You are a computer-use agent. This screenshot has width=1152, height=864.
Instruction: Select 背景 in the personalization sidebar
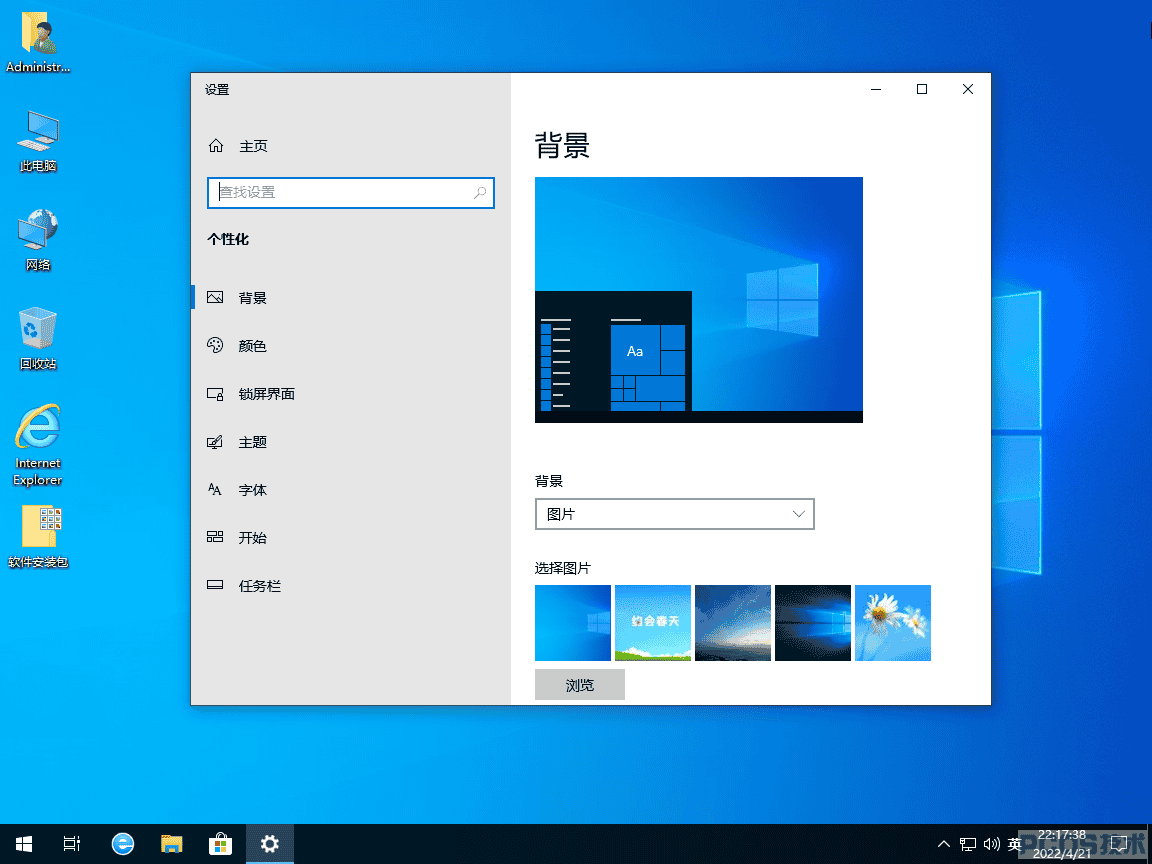[x=252, y=298]
